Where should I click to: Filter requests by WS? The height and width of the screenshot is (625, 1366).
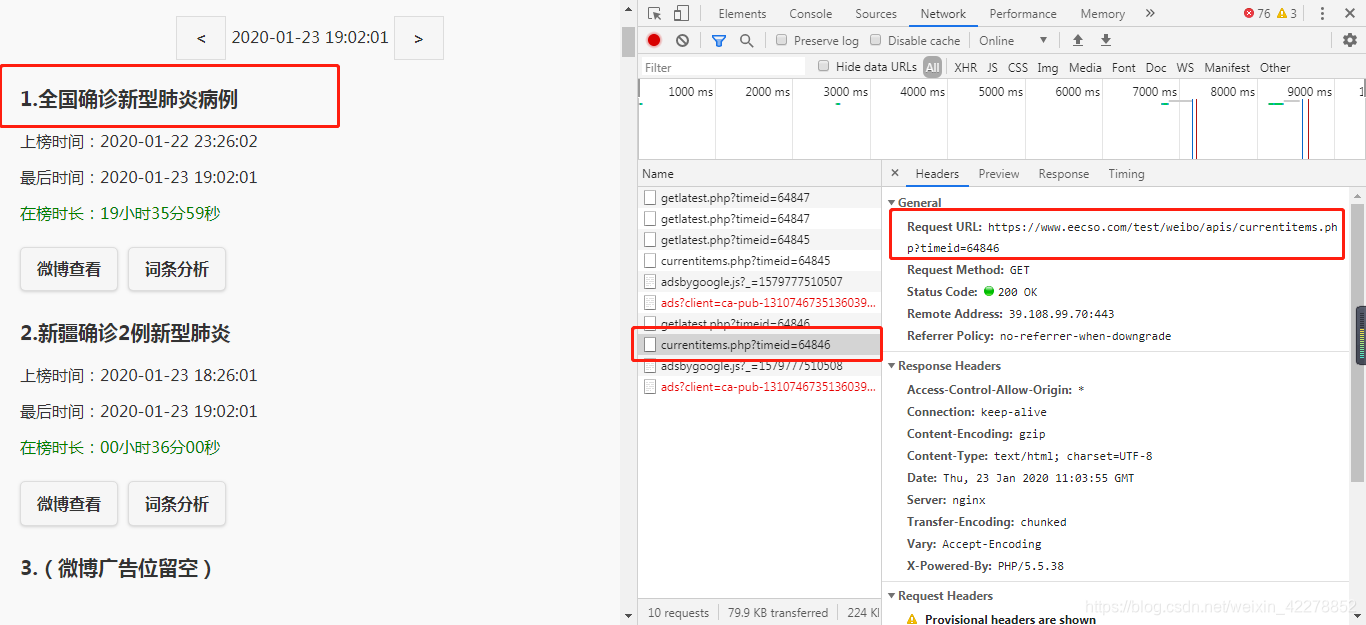(1185, 67)
